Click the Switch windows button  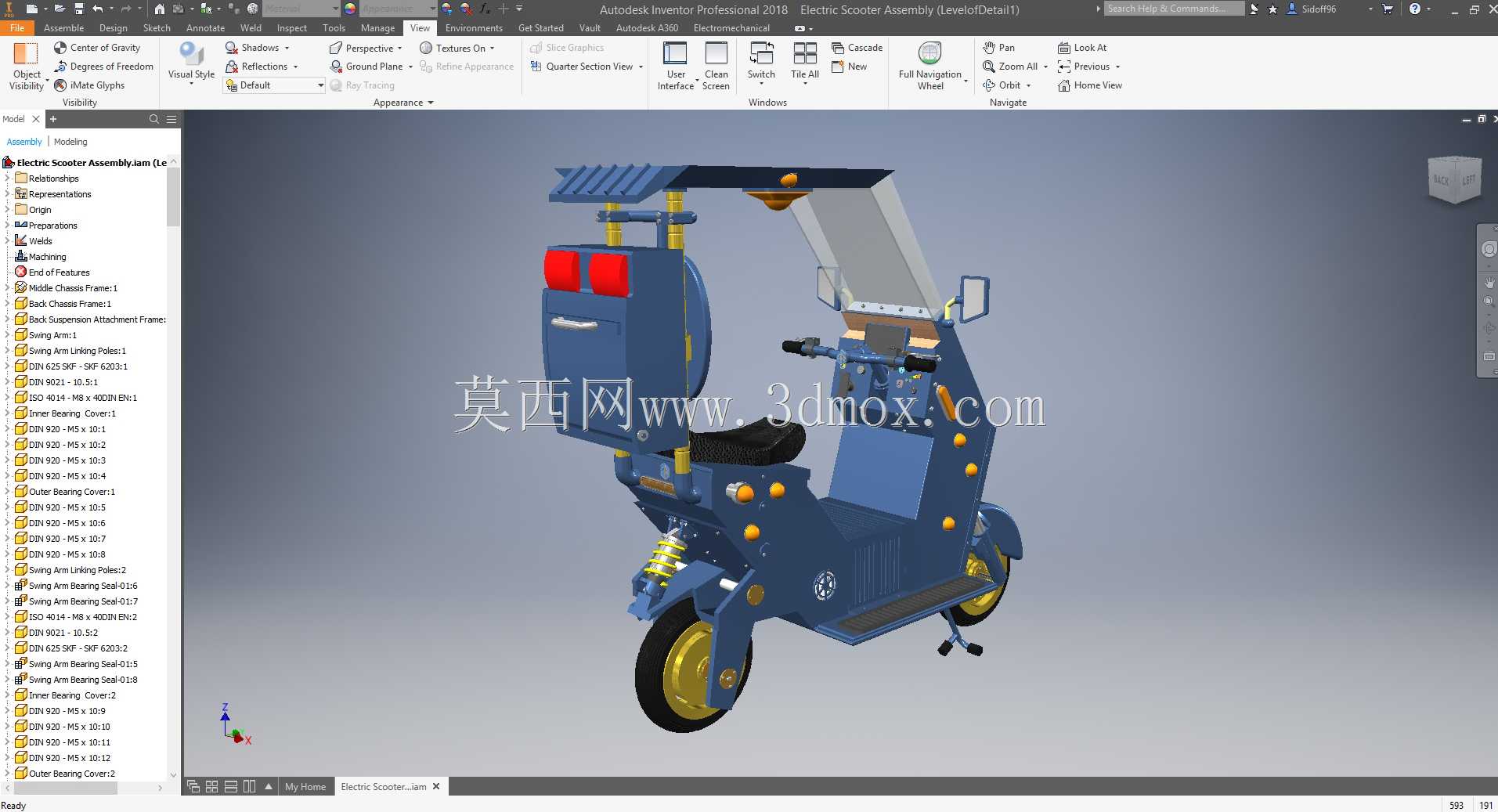[761, 64]
